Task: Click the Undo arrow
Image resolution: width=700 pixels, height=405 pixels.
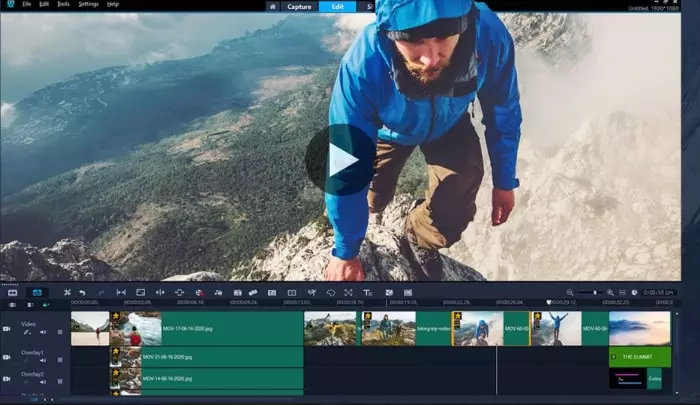Action: click(x=83, y=293)
